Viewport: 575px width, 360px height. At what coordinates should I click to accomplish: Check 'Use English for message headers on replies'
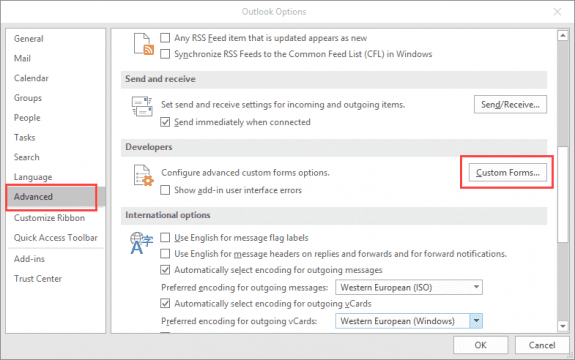click(165, 254)
